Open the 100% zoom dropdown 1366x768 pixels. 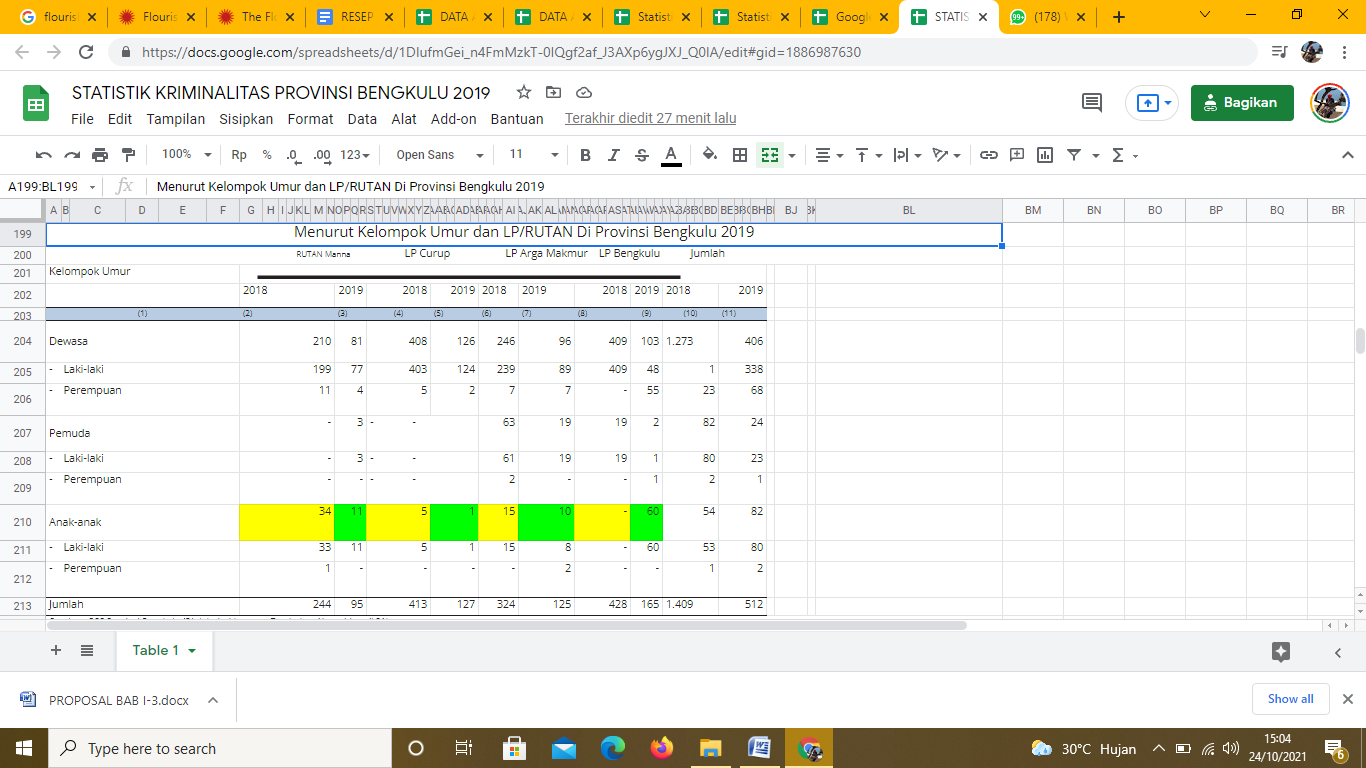[x=187, y=155]
